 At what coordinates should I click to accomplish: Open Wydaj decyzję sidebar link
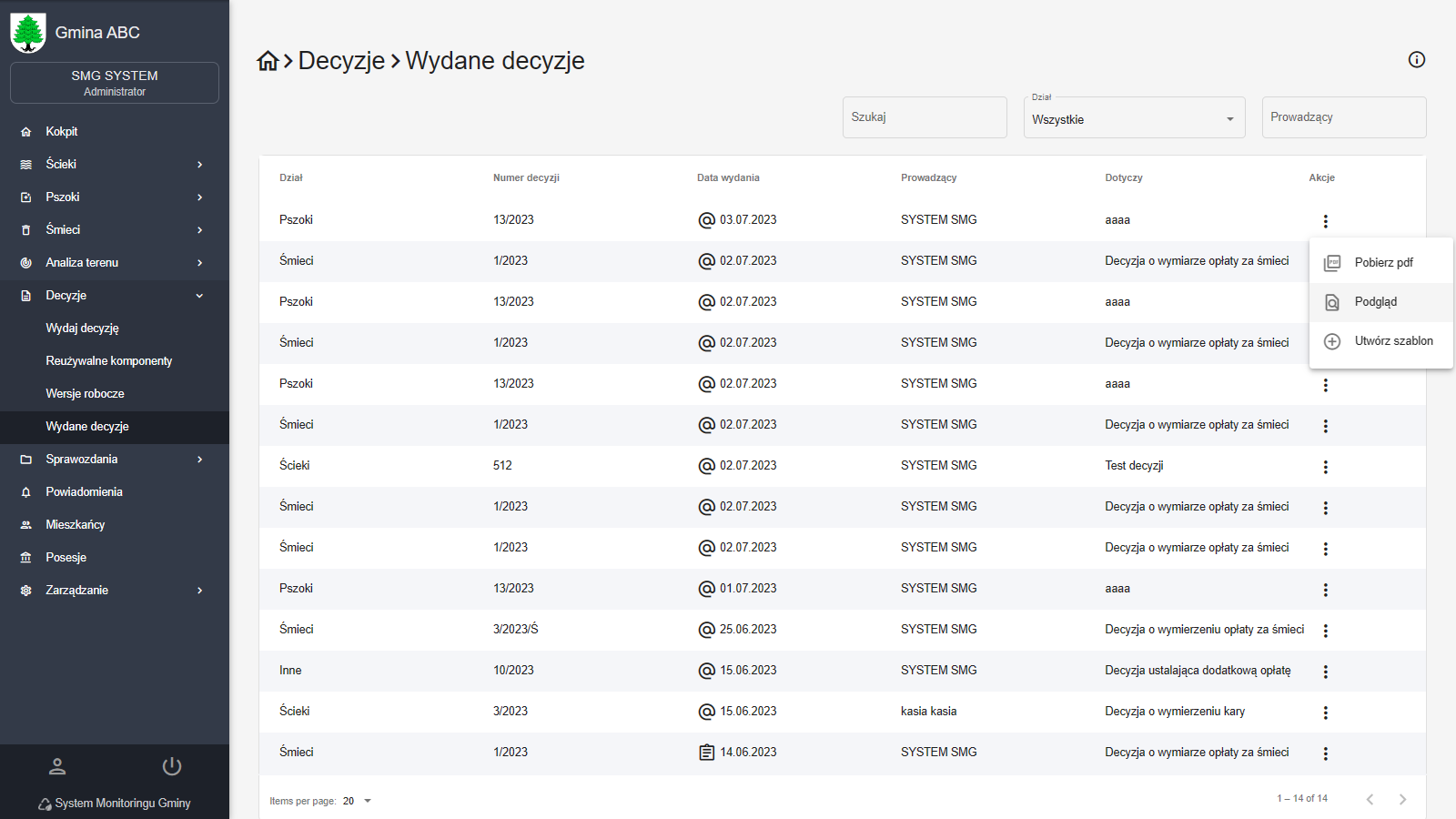click(x=83, y=329)
